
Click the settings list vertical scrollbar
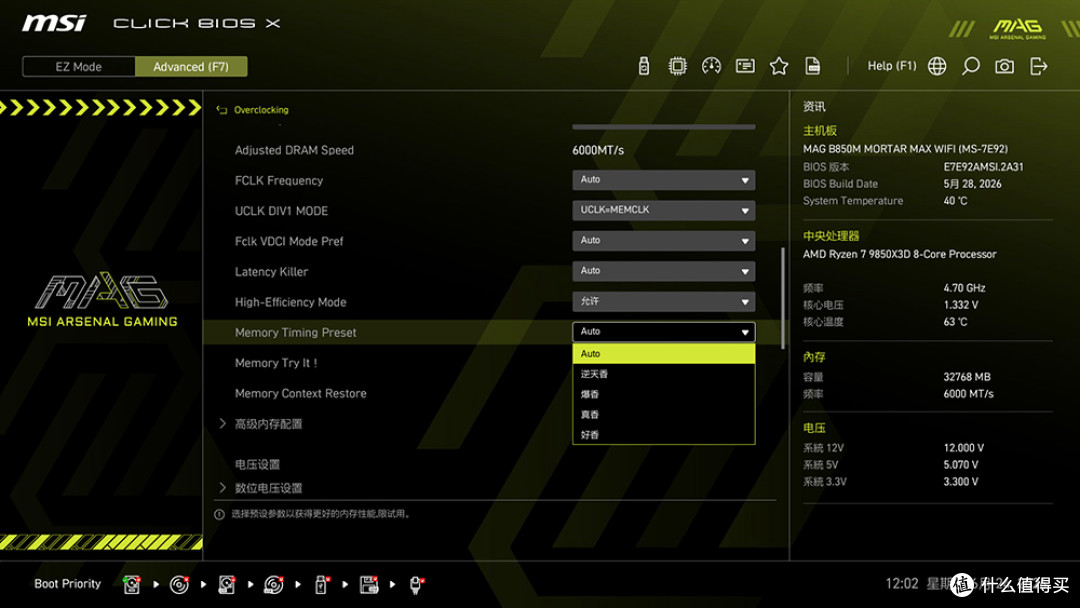pyautogui.click(x=782, y=298)
